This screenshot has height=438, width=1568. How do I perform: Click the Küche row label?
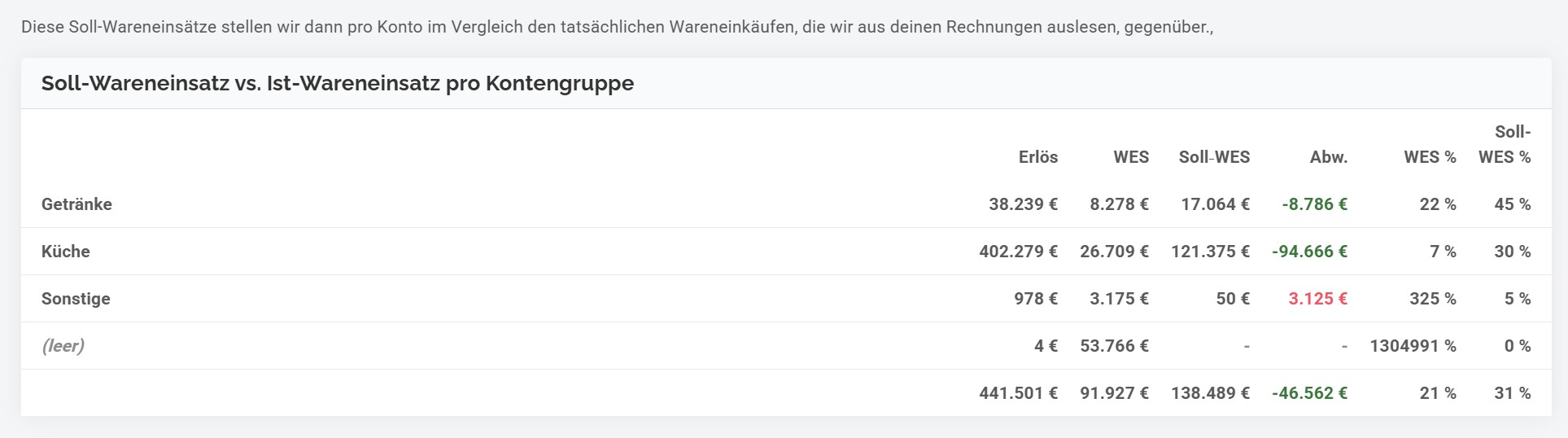[66, 252]
